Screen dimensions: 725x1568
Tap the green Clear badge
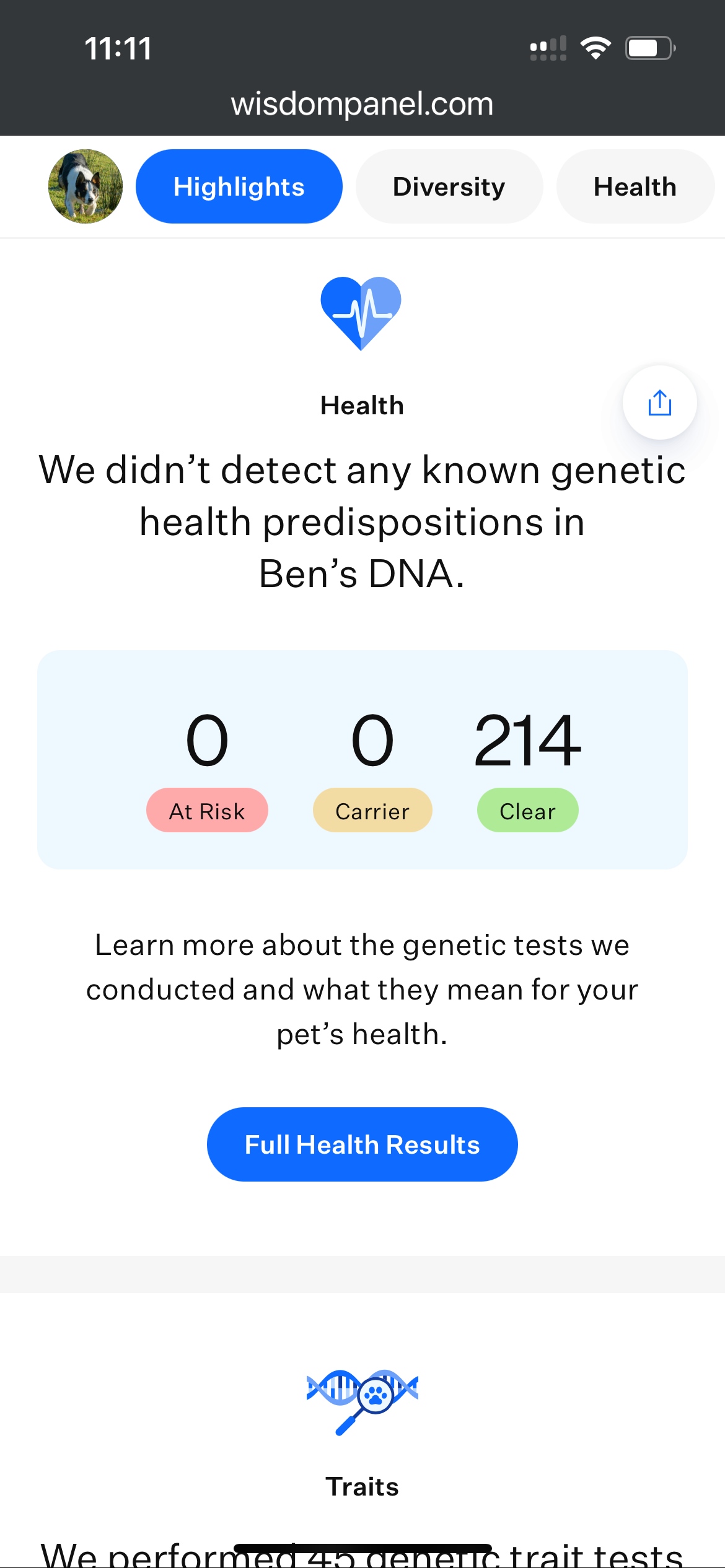(x=528, y=811)
